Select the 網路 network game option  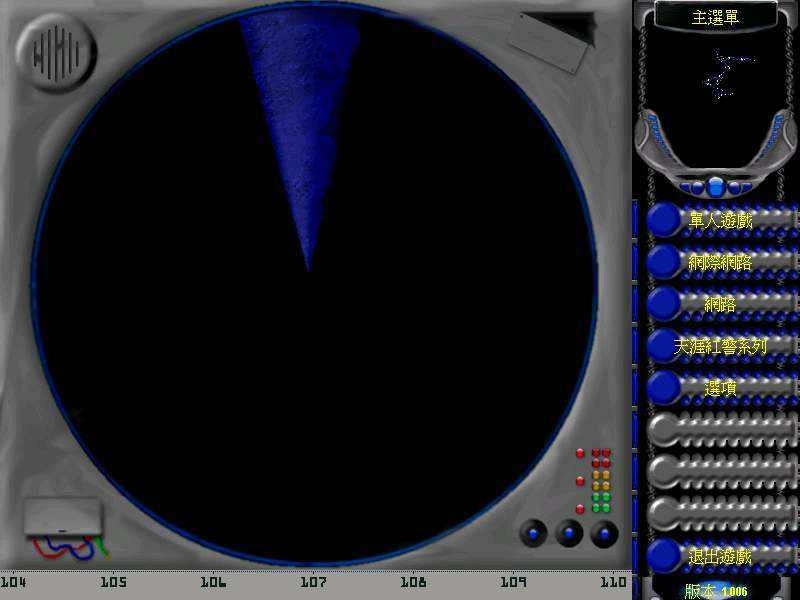[720, 304]
